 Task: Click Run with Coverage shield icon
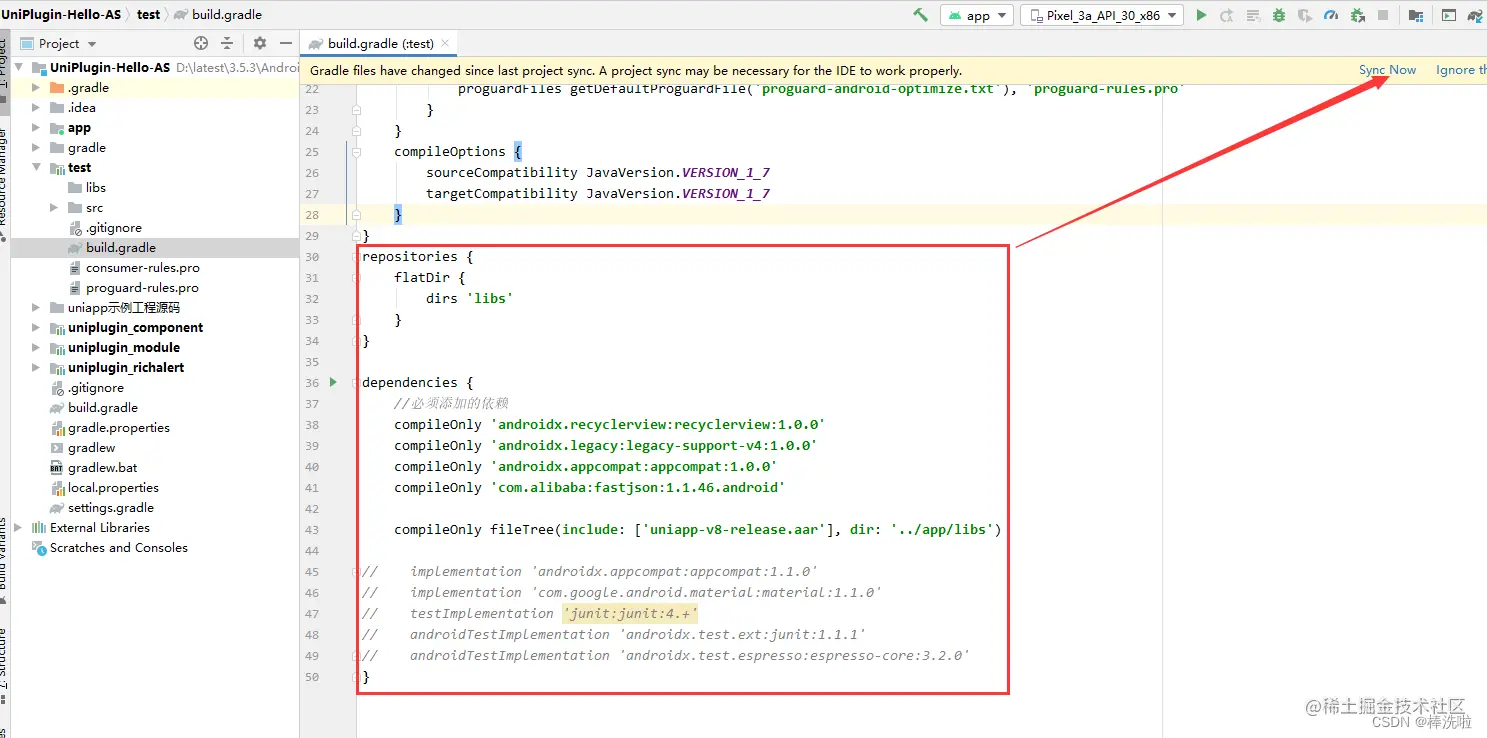1304,15
